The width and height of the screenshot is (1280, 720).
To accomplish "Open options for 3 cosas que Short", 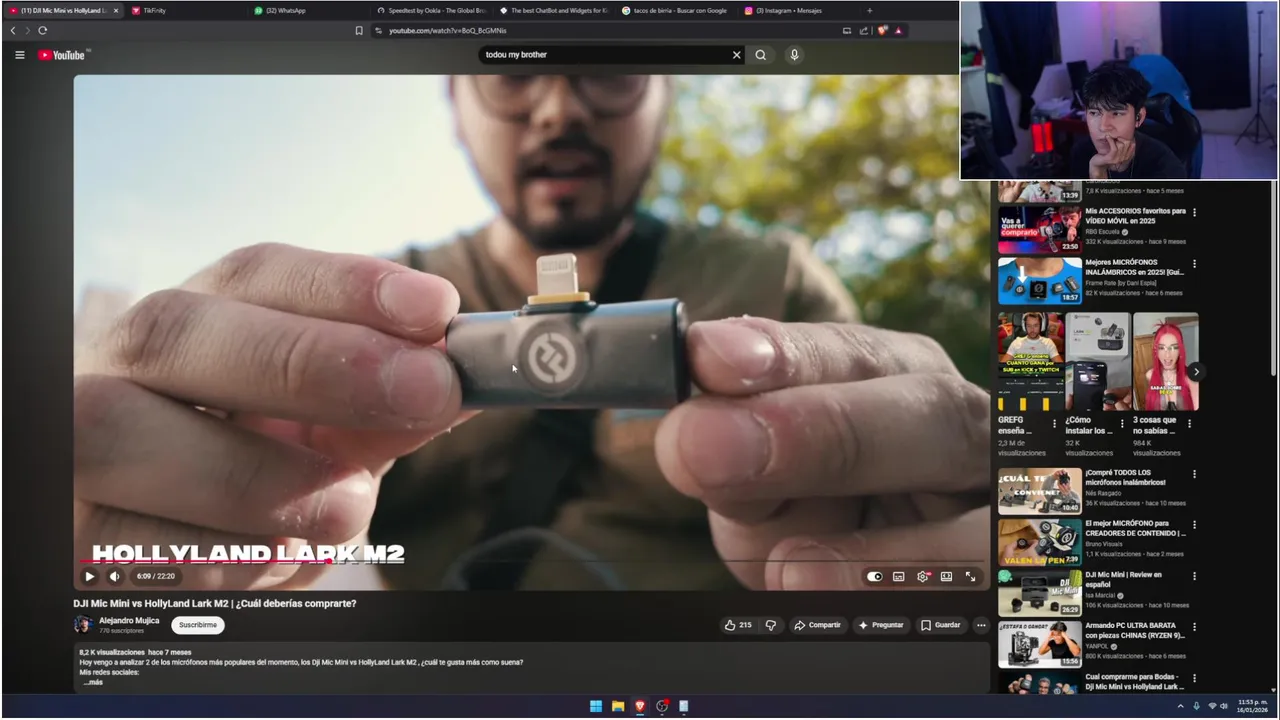I will click(1189, 423).
